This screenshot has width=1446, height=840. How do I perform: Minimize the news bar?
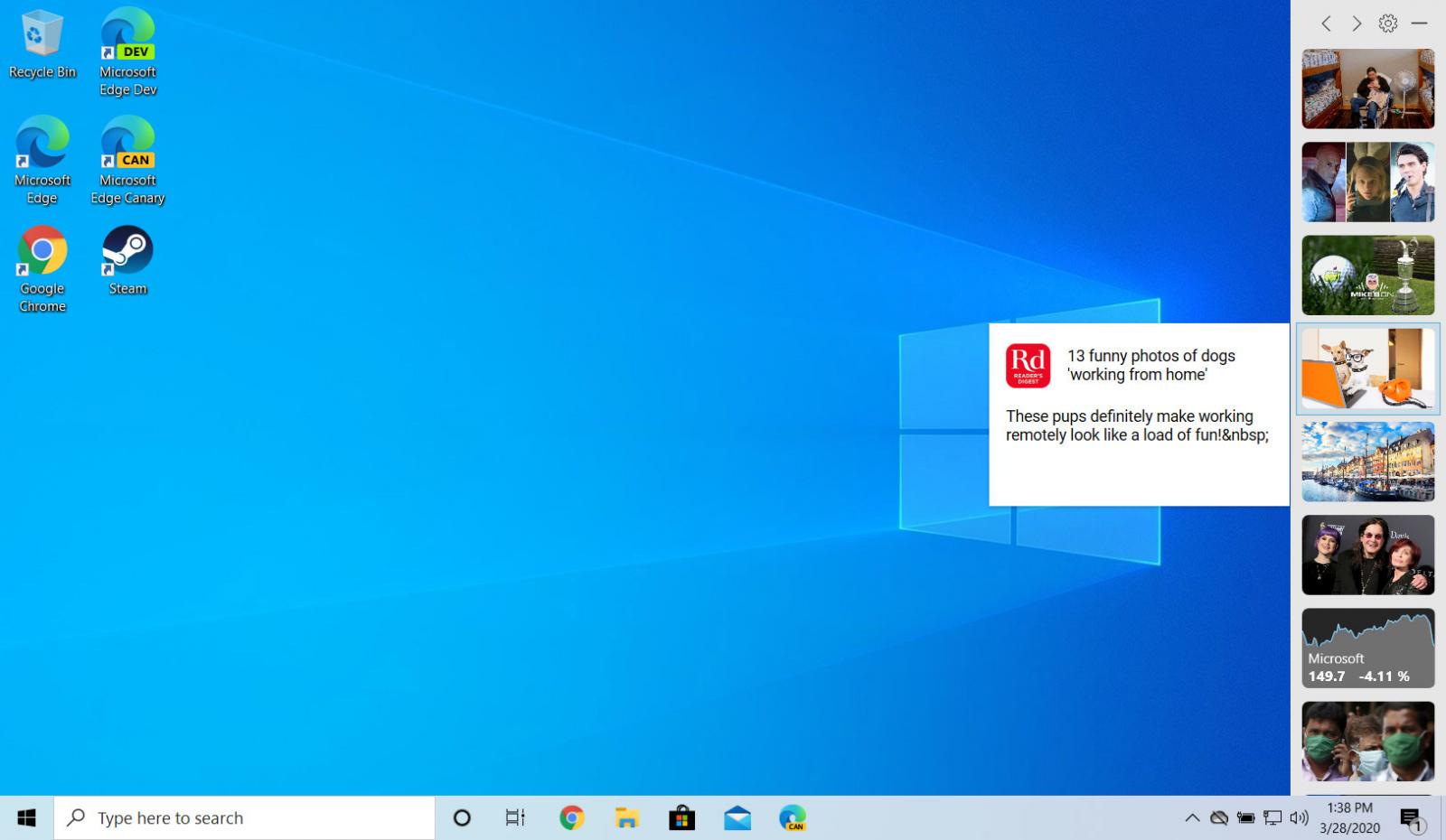coord(1419,23)
